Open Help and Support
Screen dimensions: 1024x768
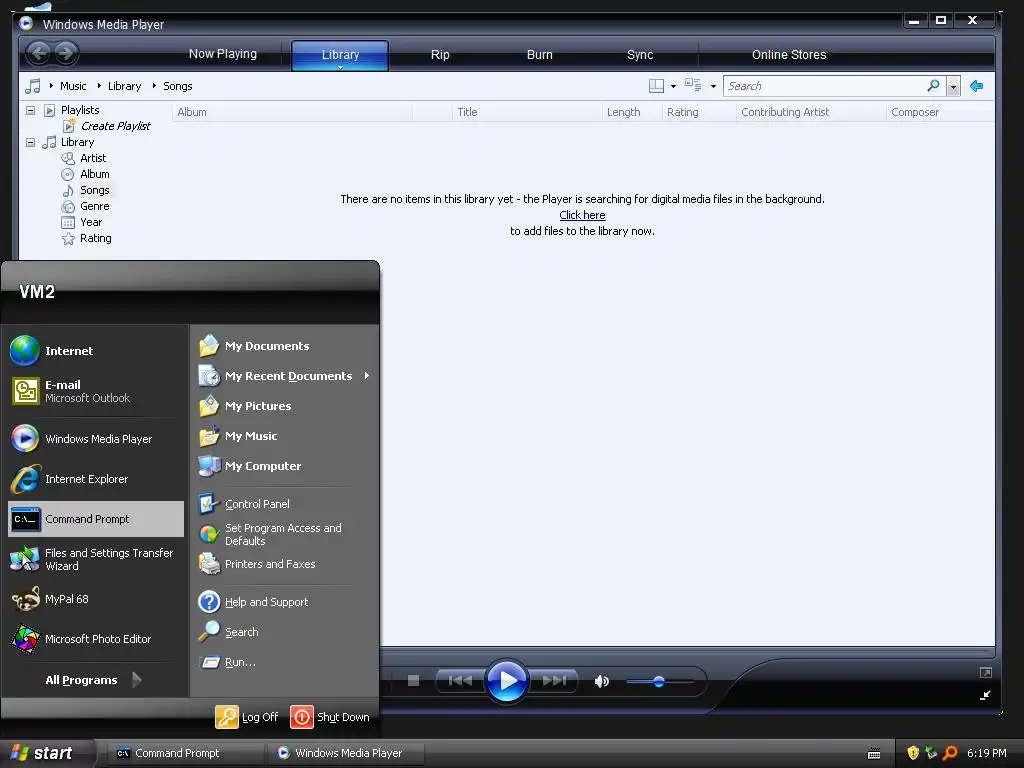coord(285,602)
